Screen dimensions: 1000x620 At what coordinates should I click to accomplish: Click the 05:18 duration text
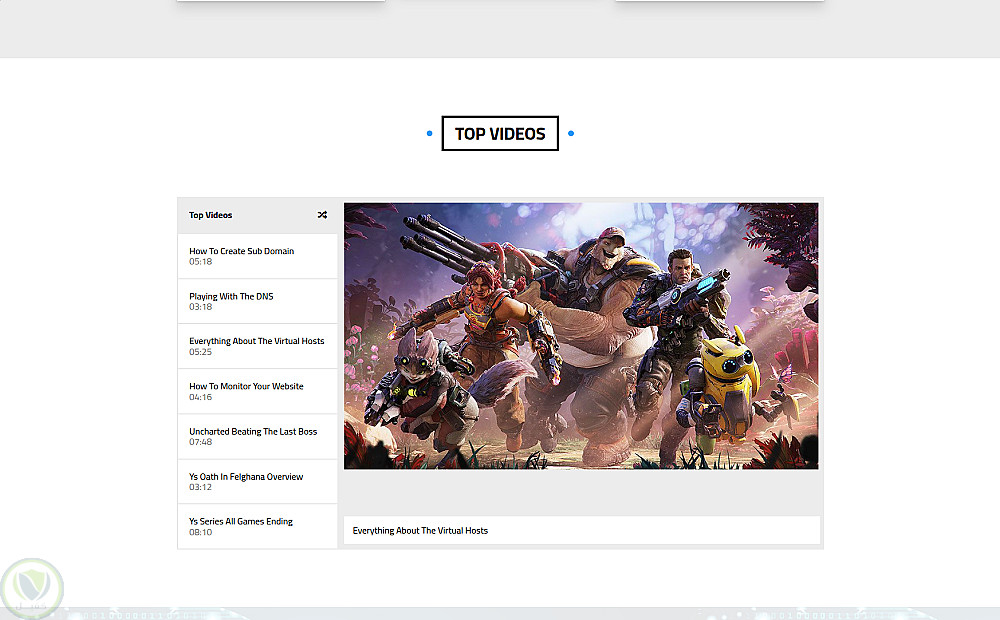point(200,262)
